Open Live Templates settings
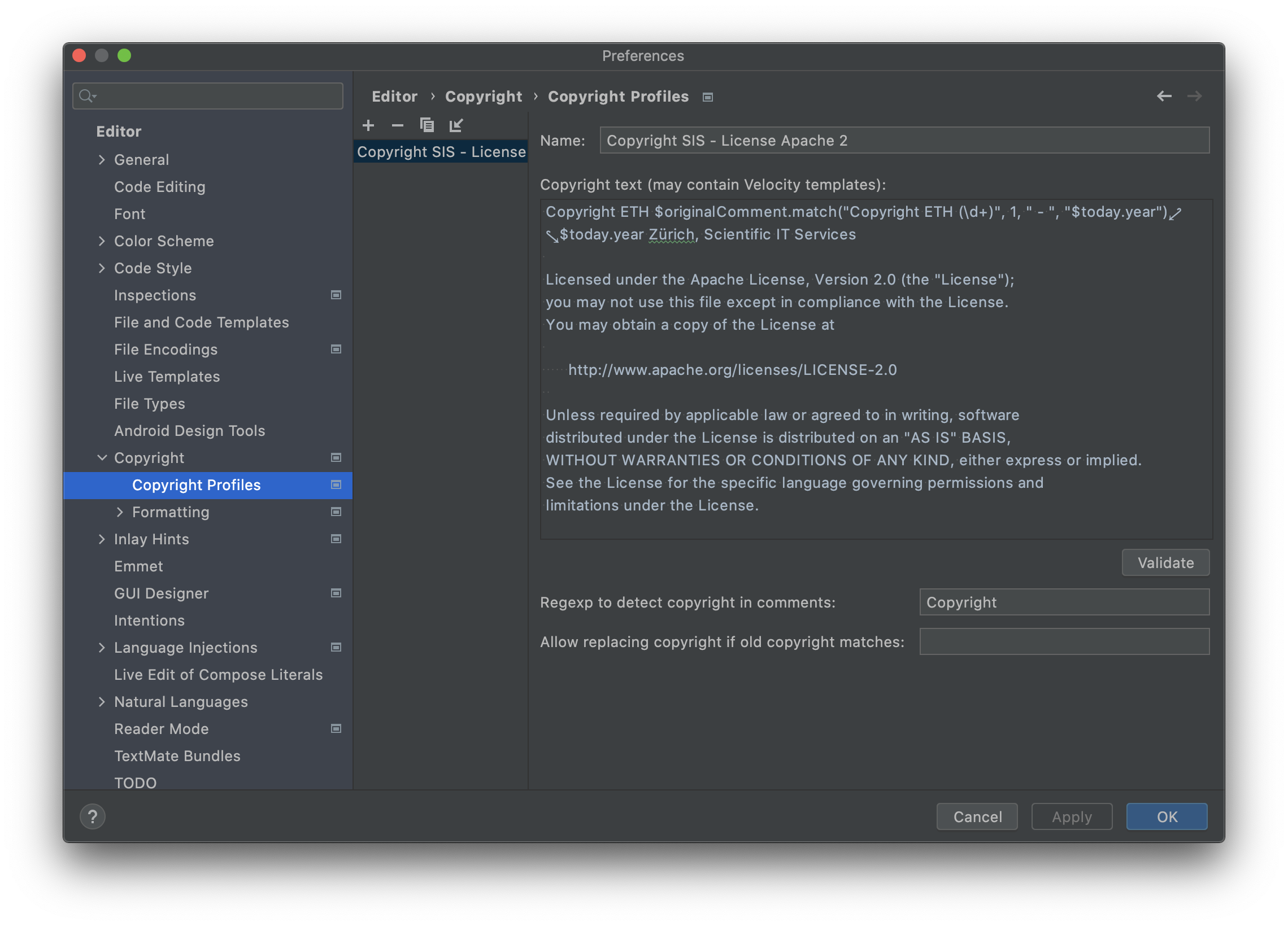1288x926 pixels. point(167,377)
